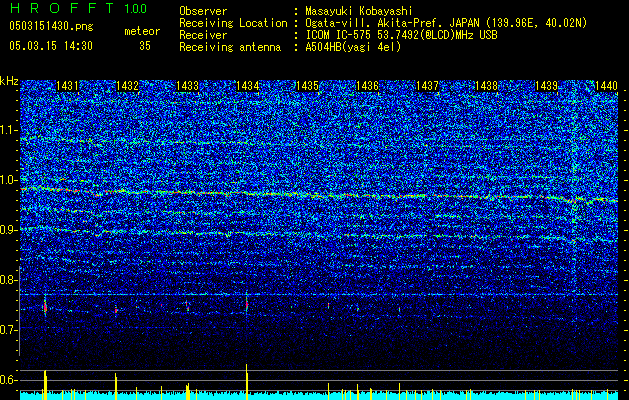This screenshot has width=629, height=400.
Task: Click the tallest yellow amplitude spike under 1434
Action: 247,382
